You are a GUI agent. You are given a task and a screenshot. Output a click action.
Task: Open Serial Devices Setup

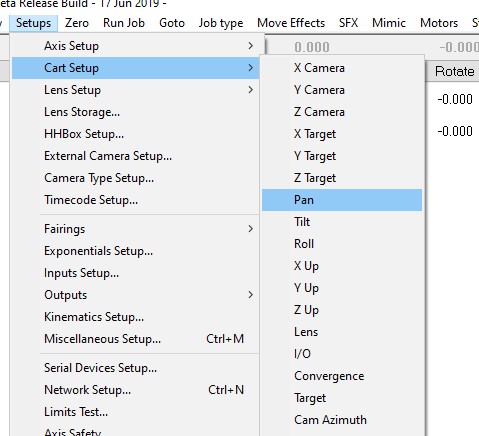[x=135, y=368]
